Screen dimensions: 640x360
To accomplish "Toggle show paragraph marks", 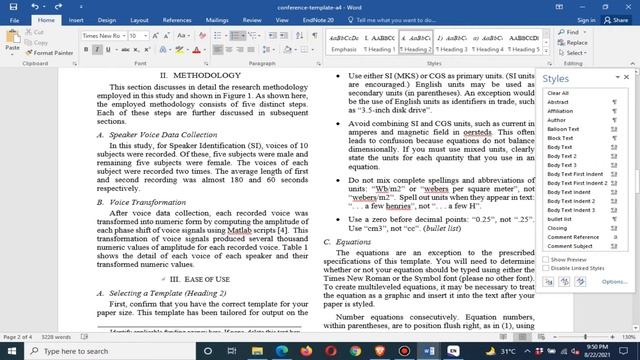I will click(315, 36).
